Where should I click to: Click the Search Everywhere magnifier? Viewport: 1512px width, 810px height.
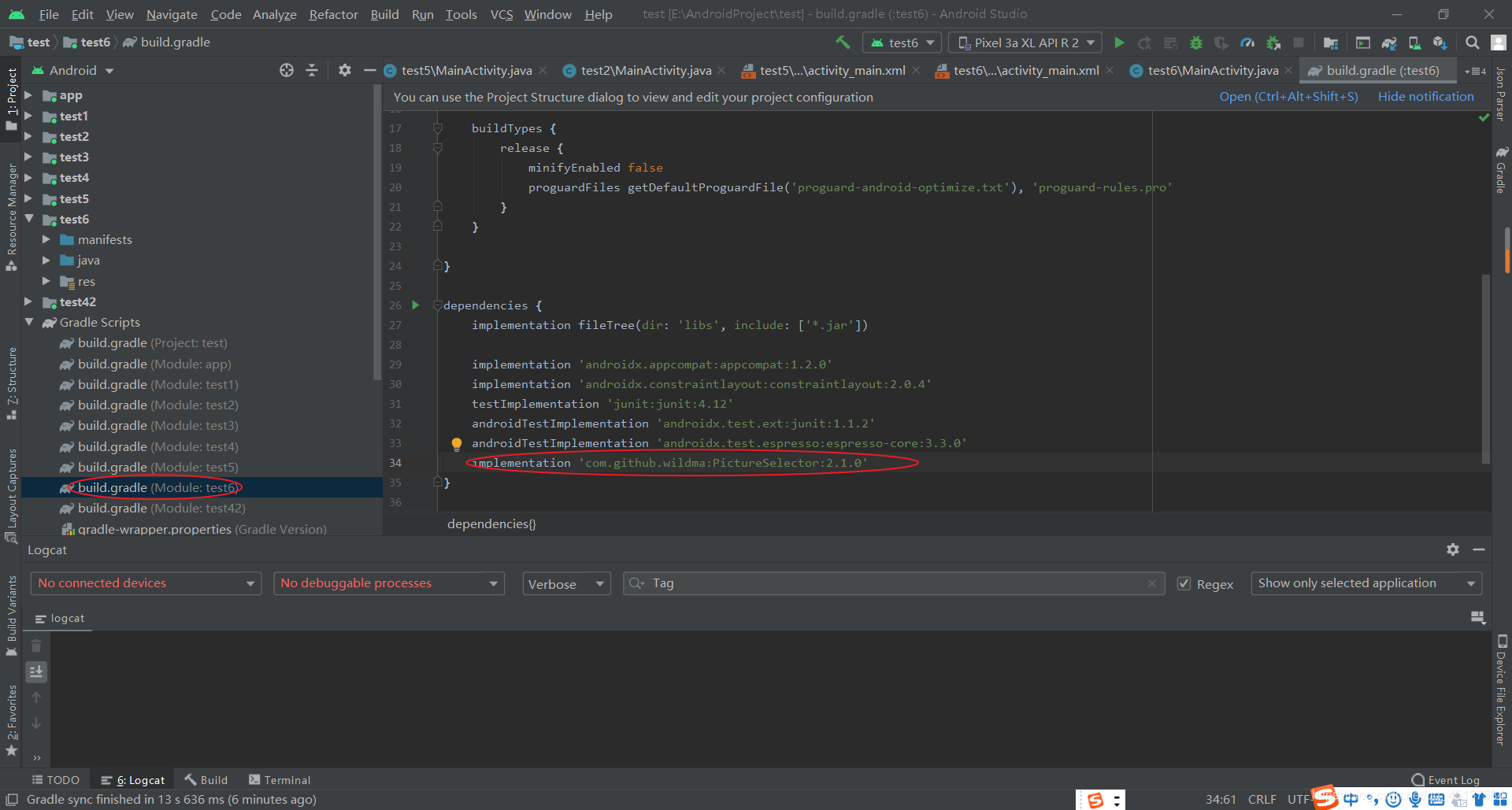pyautogui.click(x=1472, y=43)
